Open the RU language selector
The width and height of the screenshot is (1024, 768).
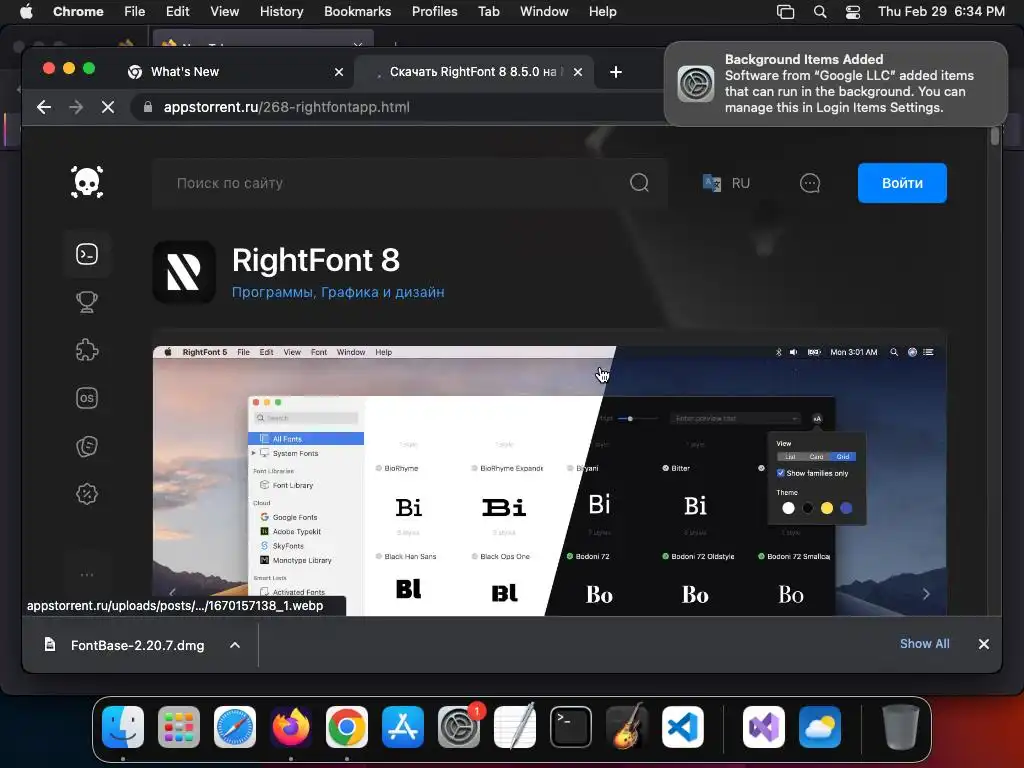(726, 183)
